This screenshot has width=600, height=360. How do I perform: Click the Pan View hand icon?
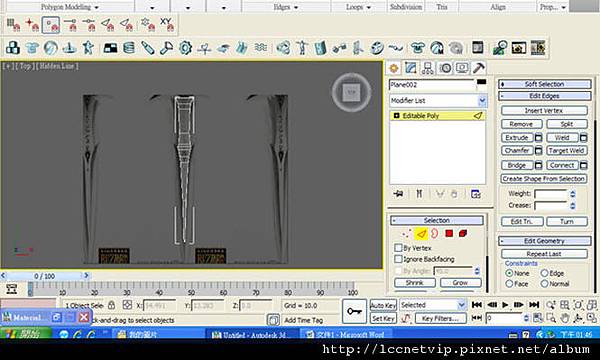tap(564, 318)
